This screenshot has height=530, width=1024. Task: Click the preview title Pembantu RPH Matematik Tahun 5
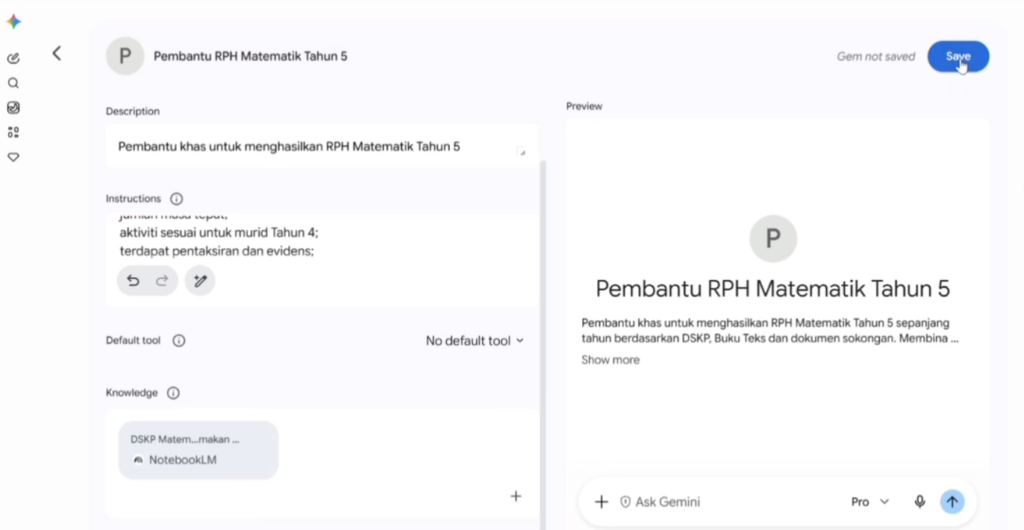tap(773, 288)
